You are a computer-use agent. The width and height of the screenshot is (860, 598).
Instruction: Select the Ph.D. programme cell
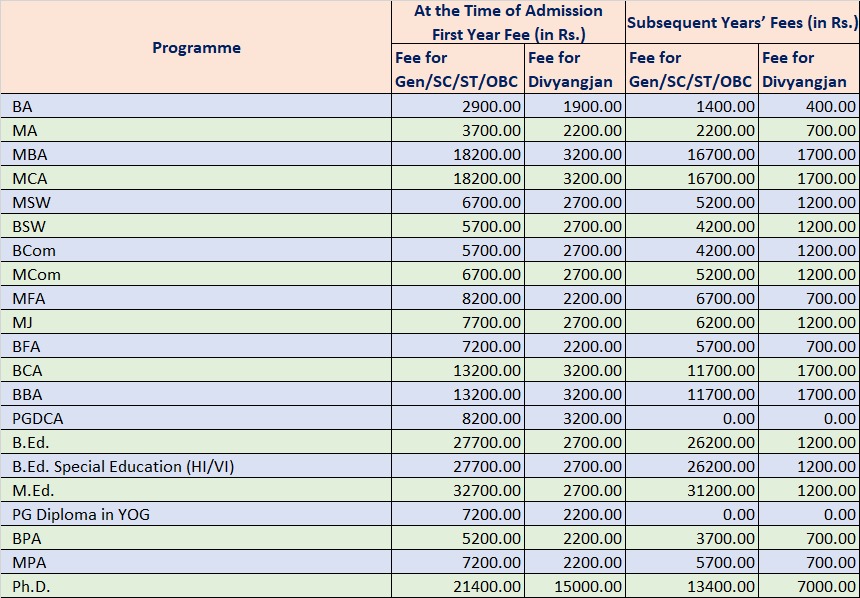(x=196, y=586)
